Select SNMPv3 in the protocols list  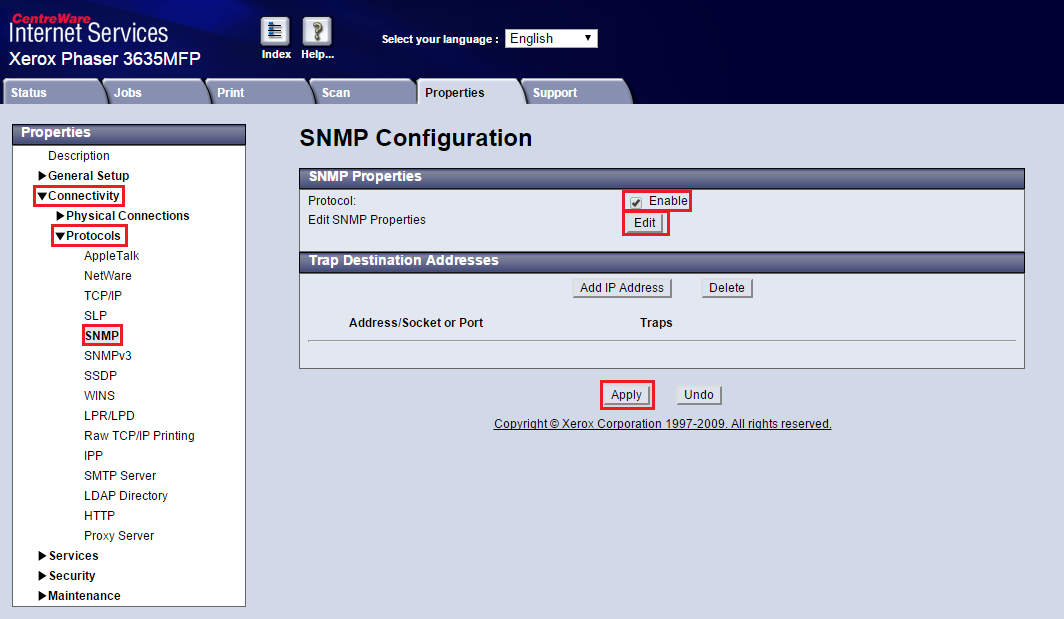[108, 356]
